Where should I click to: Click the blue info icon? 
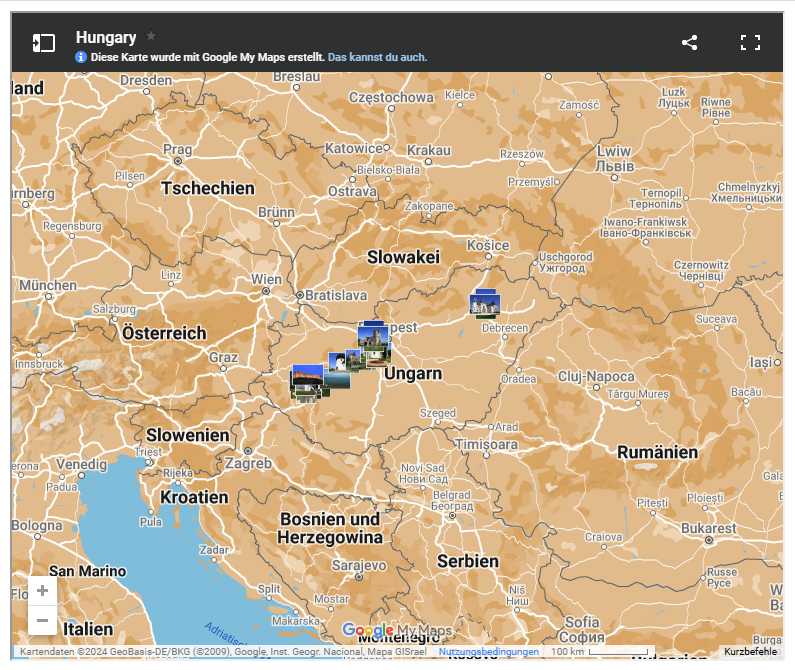[81, 58]
